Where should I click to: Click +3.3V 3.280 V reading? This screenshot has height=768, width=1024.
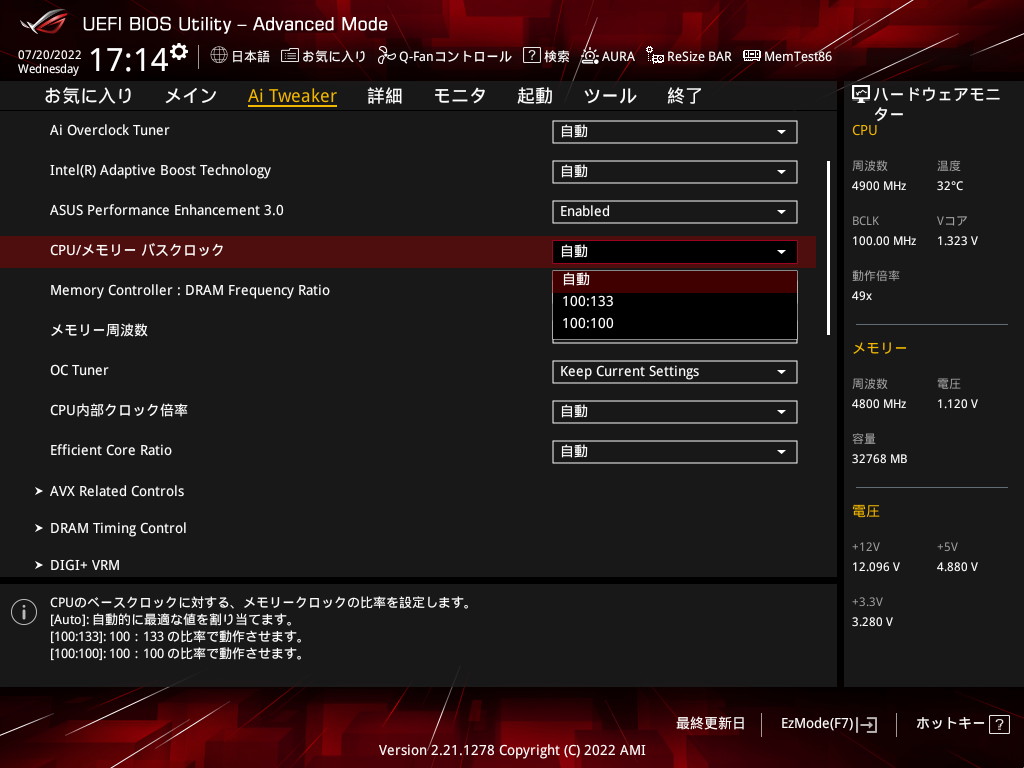click(872, 622)
